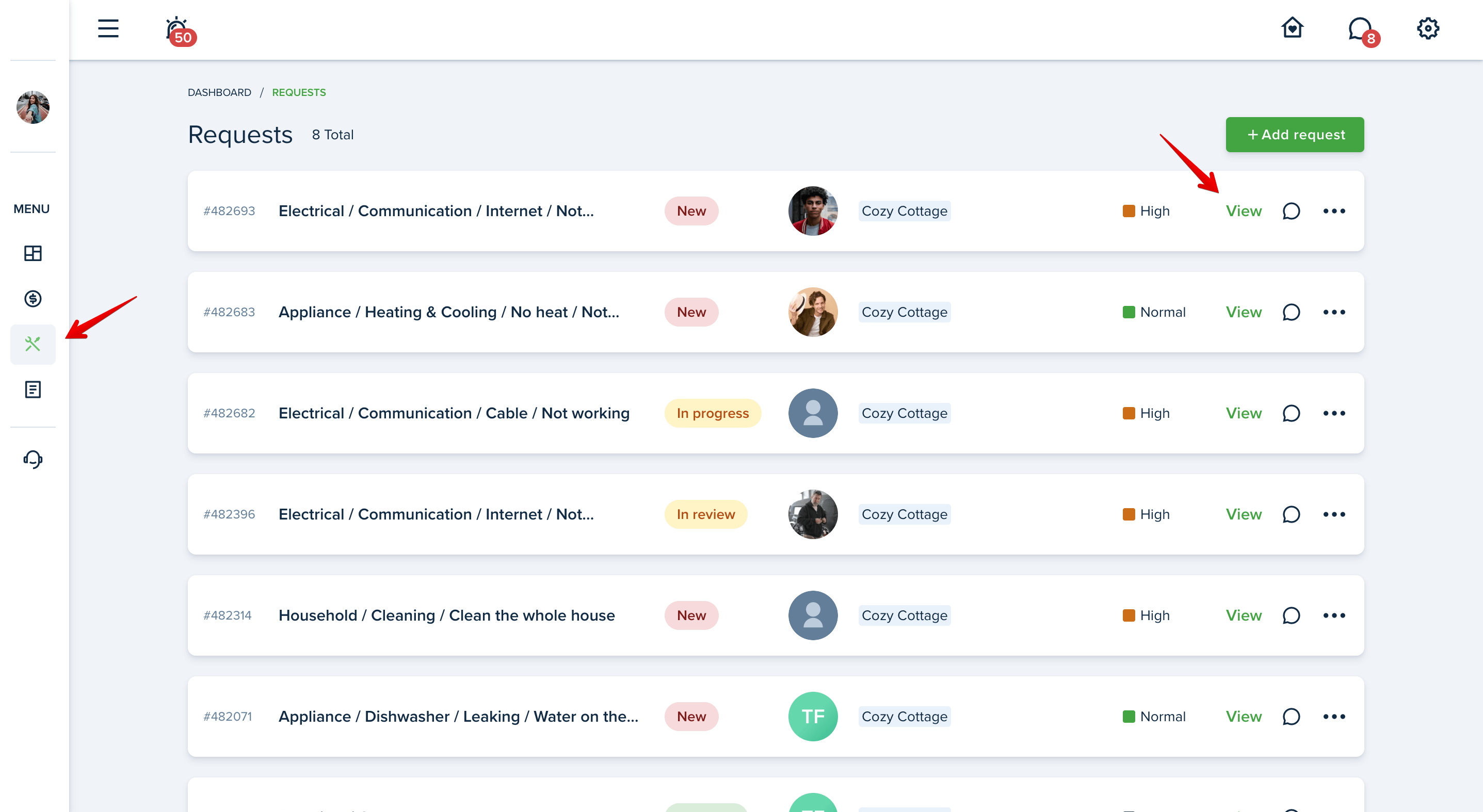Open comments for request #482396
Viewport: 1483px width, 812px height.
pyautogui.click(x=1291, y=514)
